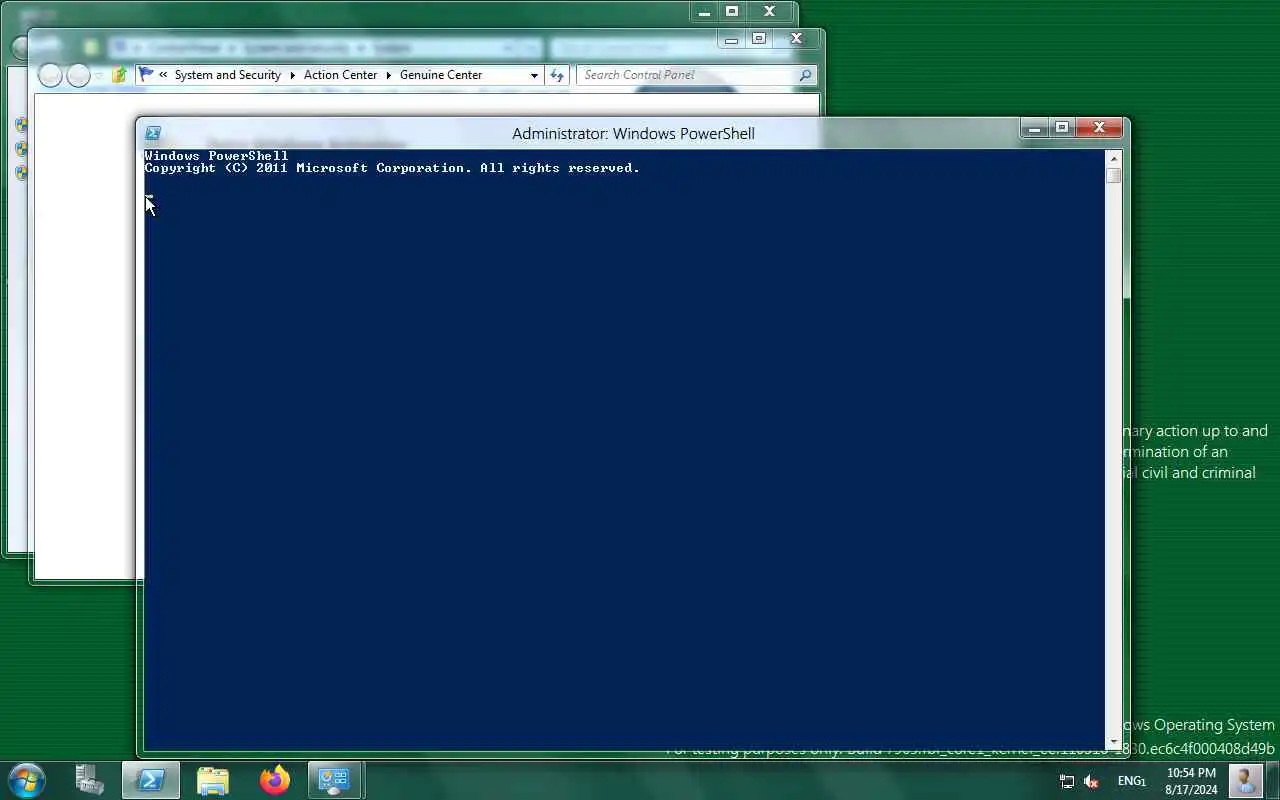The image size is (1280, 800).
Task: Click the Search Control Panel magnifier icon
Action: [x=805, y=75]
